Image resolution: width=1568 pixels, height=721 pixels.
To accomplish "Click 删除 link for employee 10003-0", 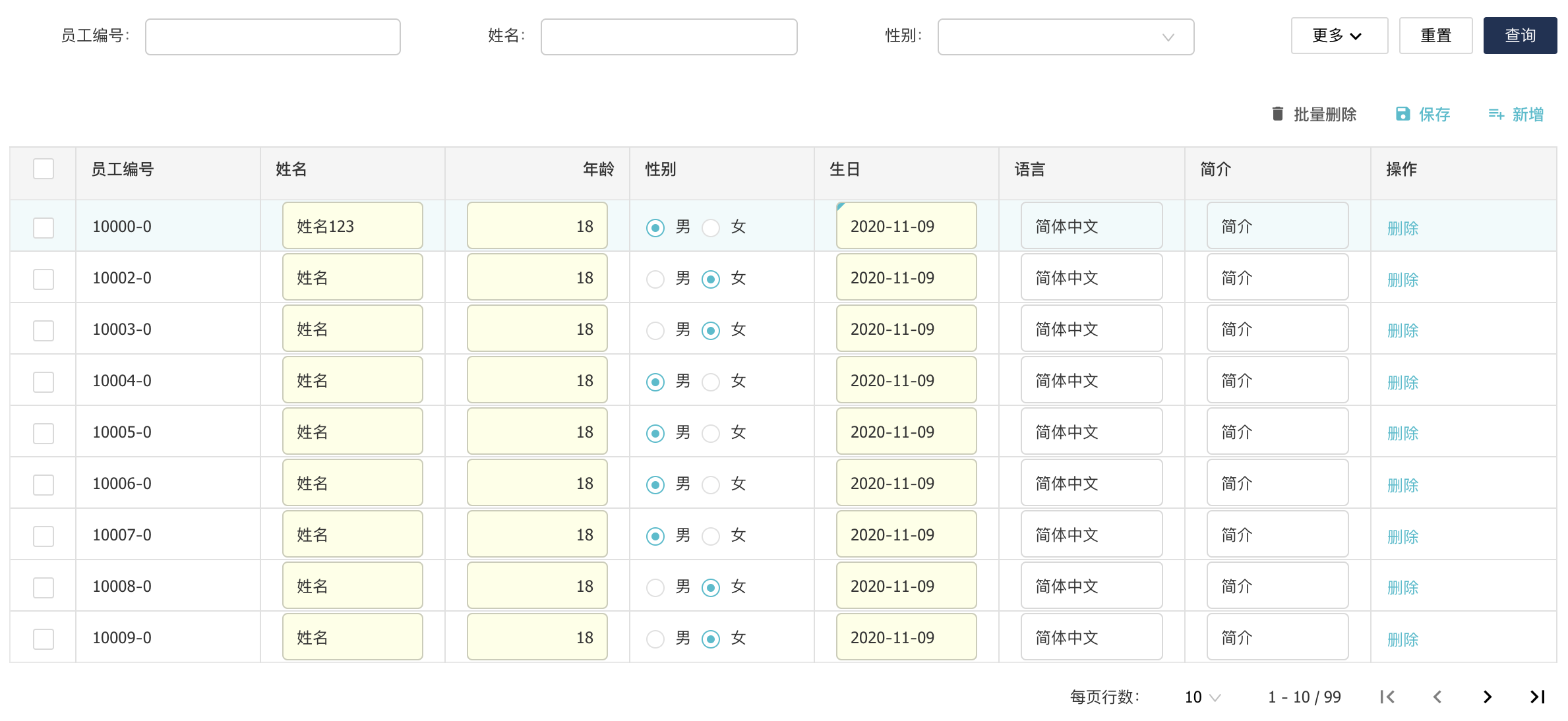I will 1402,331.
